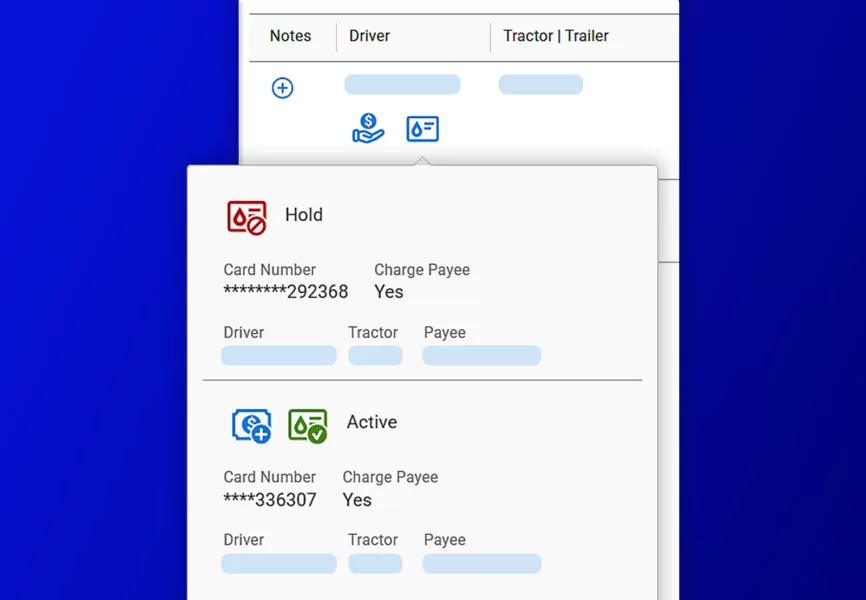Select card number ********292368

[x=286, y=292]
